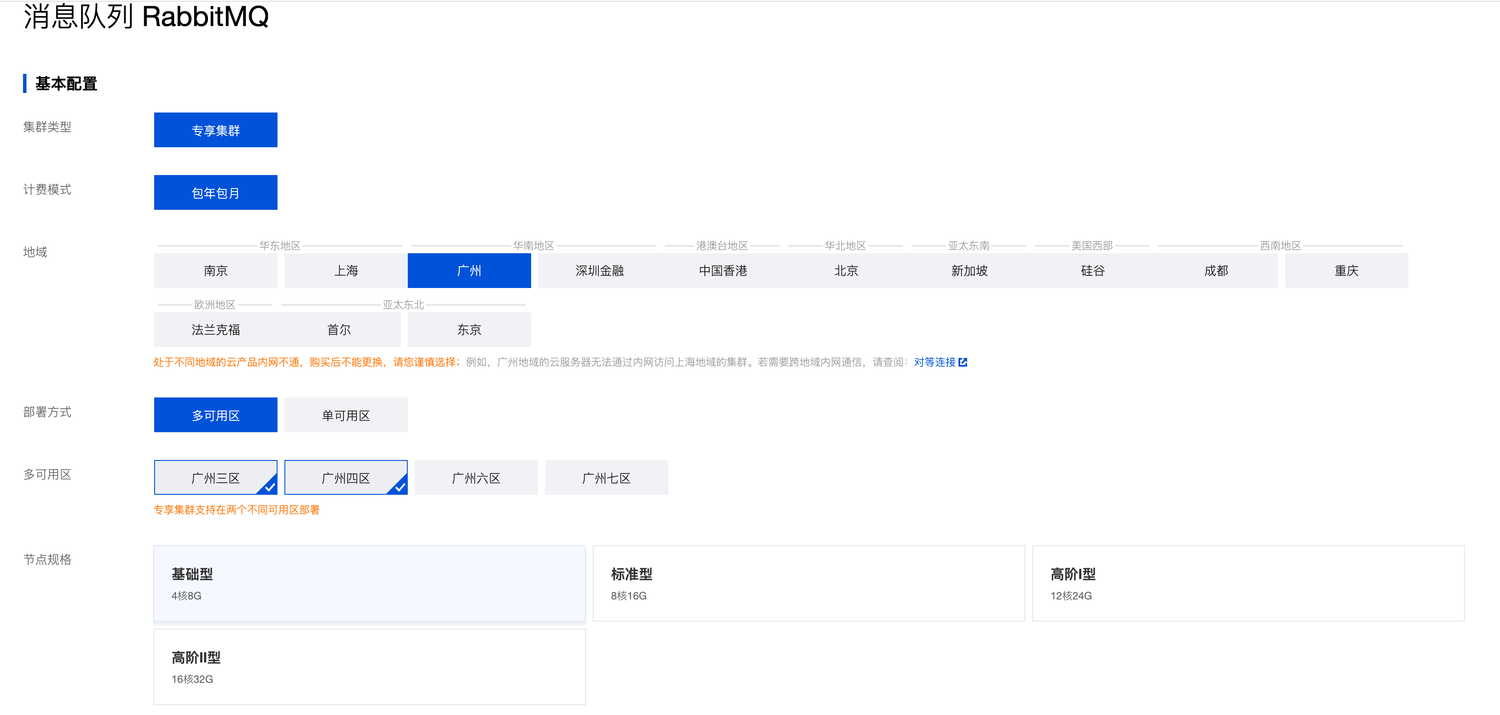Click the 基本配置 section heading

click(66, 84)
